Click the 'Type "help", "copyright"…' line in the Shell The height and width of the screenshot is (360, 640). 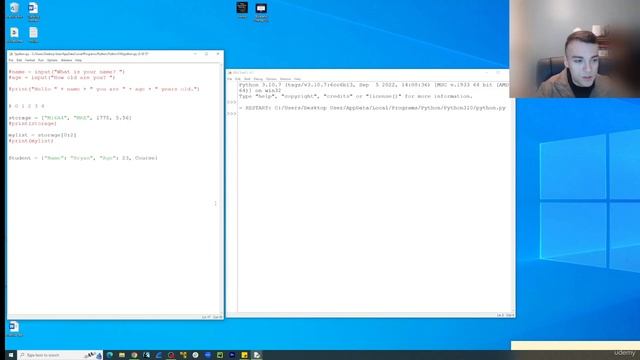pyautogui.click(x=356, y=96)
